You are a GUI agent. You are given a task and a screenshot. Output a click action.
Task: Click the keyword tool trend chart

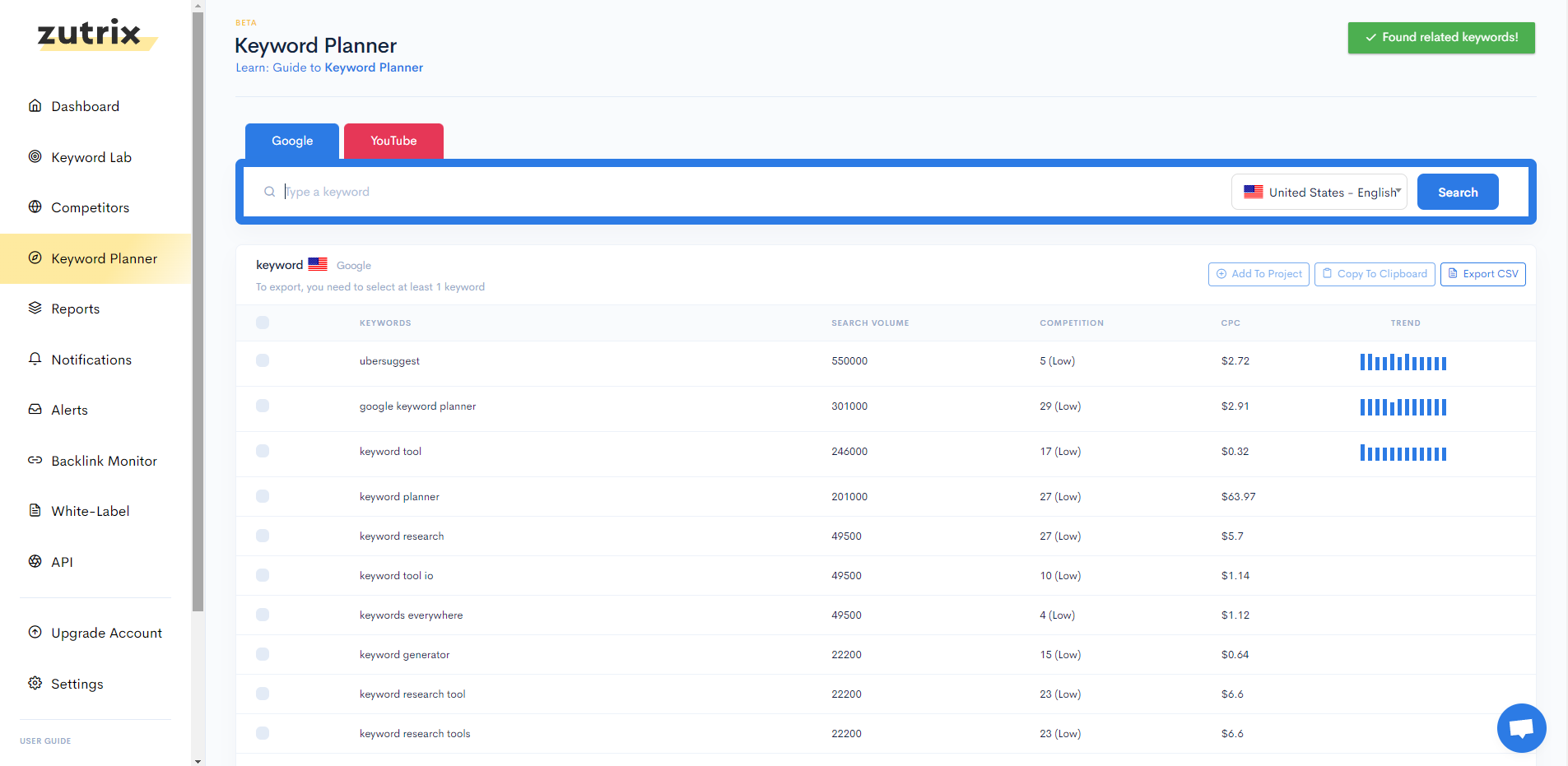click(x=1403, y=453)
